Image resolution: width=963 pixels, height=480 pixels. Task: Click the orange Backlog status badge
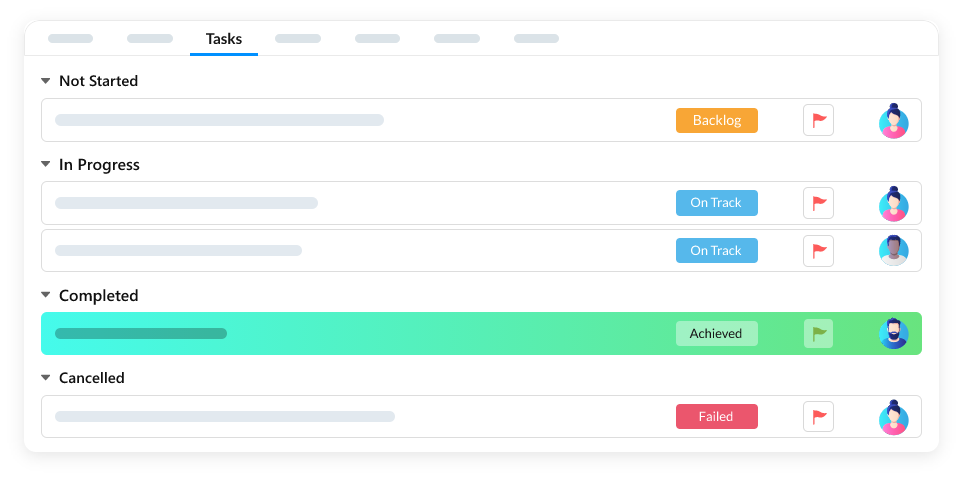[x=716, y=121]
